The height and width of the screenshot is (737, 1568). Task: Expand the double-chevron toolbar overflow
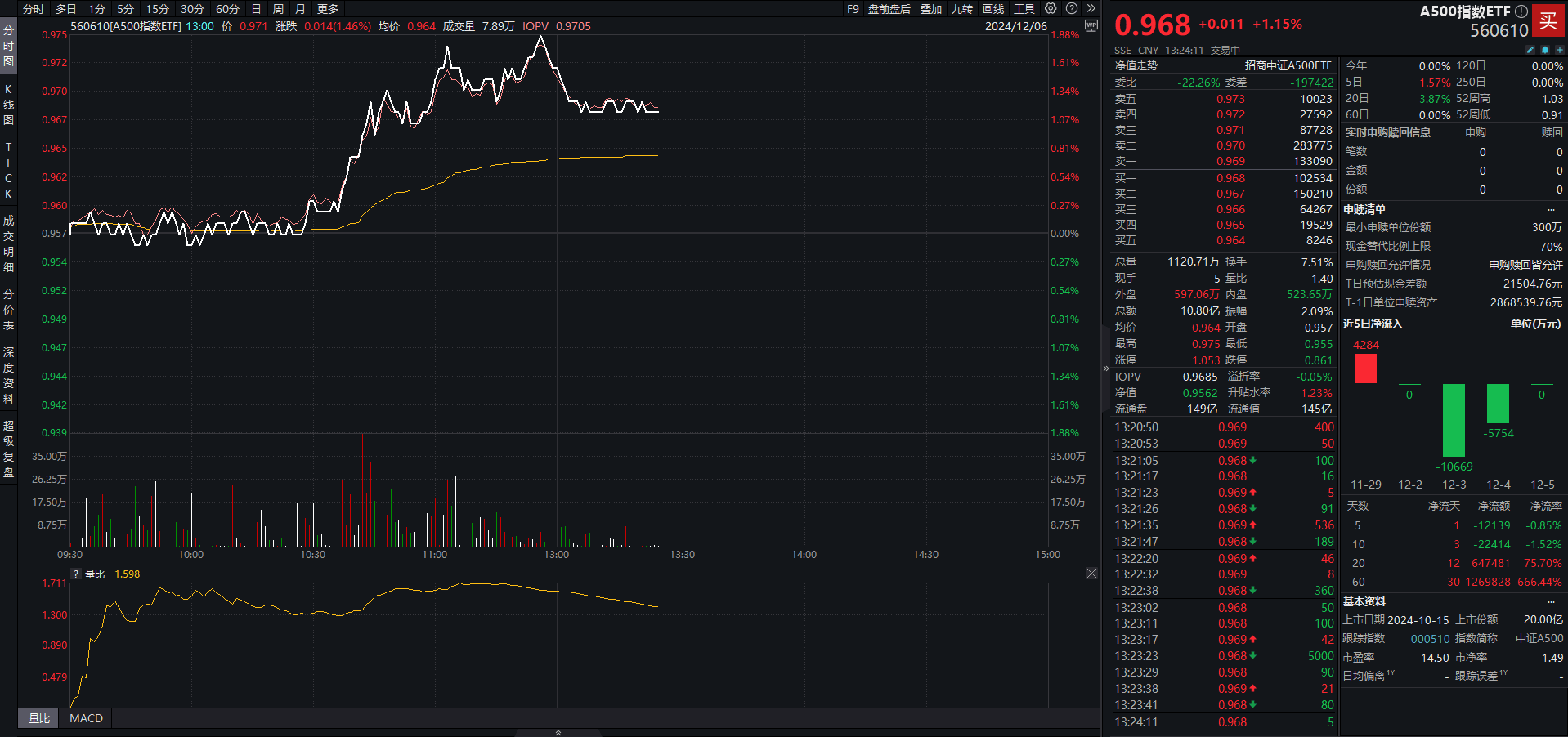coord(1091,8)
